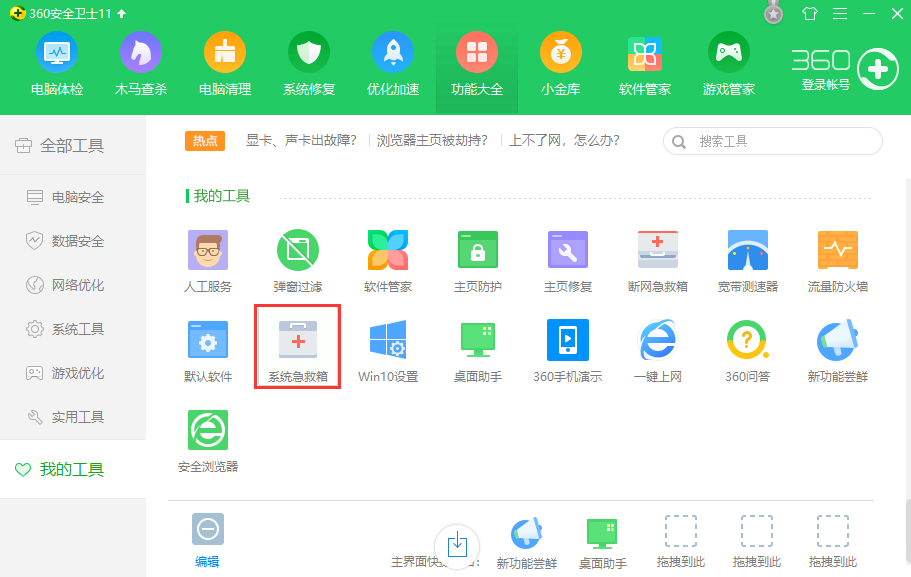Click the medal badge icon in title bar
The image size is (911, 577).
[773, 13]
